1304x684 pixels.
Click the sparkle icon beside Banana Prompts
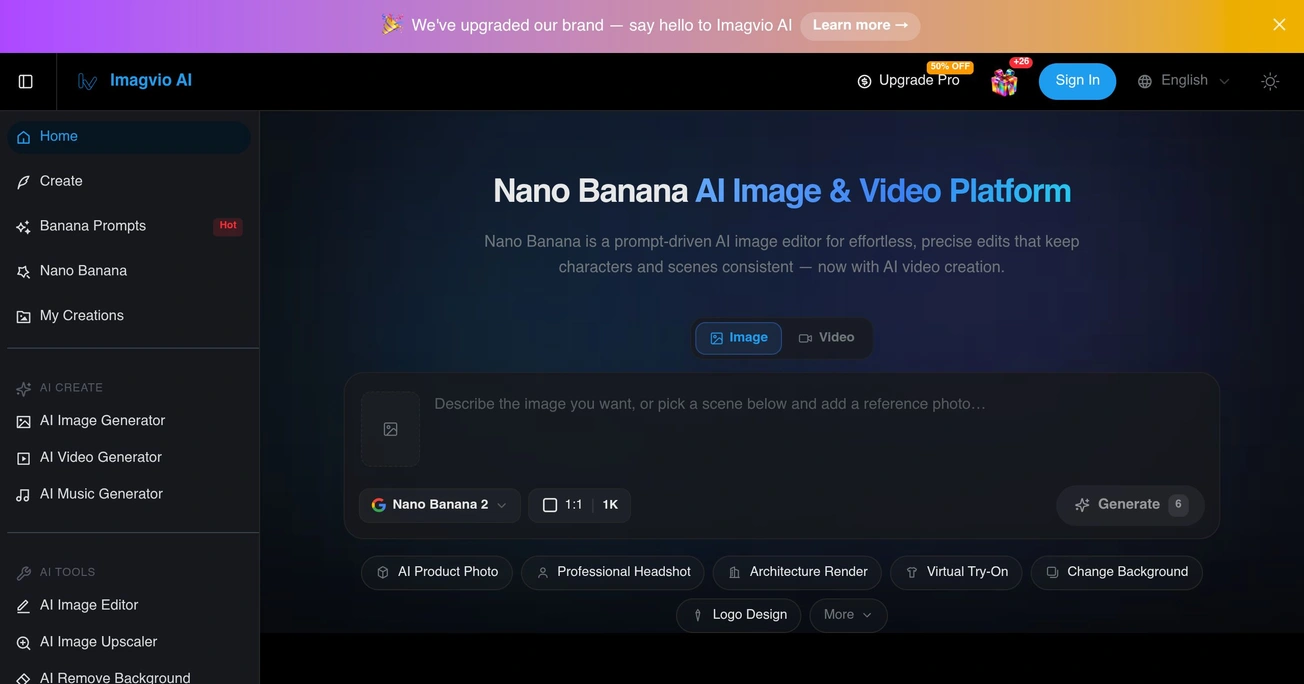click(x=23, y=227)
